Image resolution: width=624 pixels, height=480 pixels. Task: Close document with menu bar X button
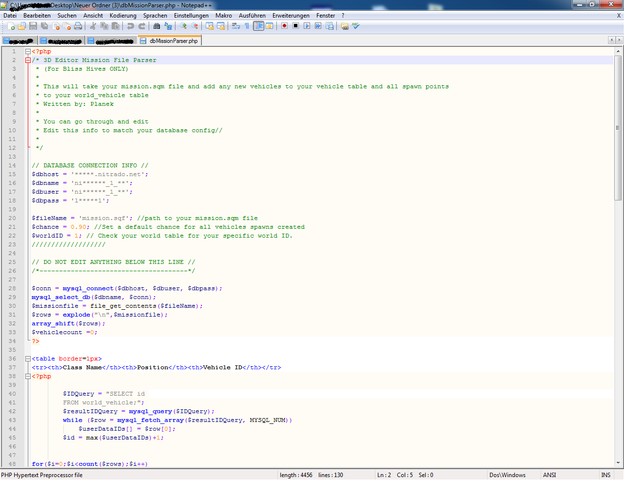pos(619,16)
